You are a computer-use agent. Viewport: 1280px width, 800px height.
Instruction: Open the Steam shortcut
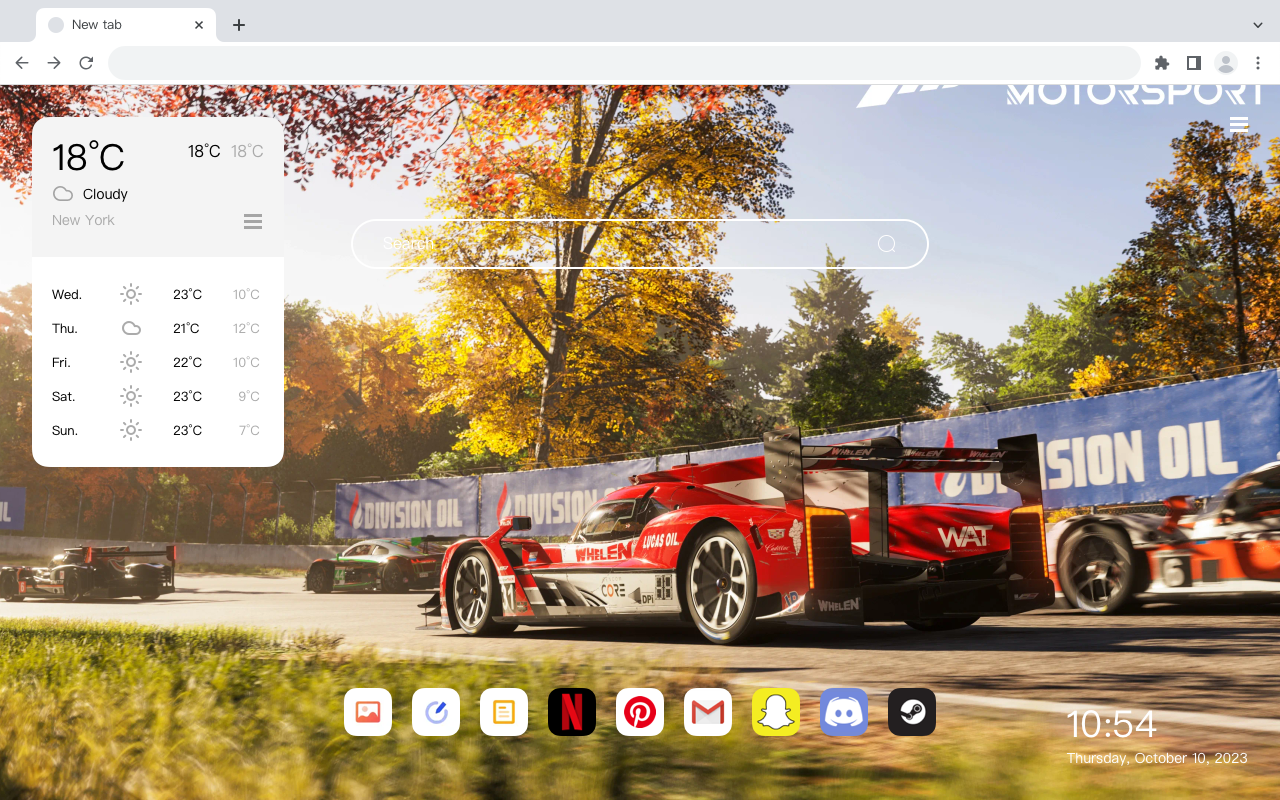pyautogui.click(x=912, y=712)
